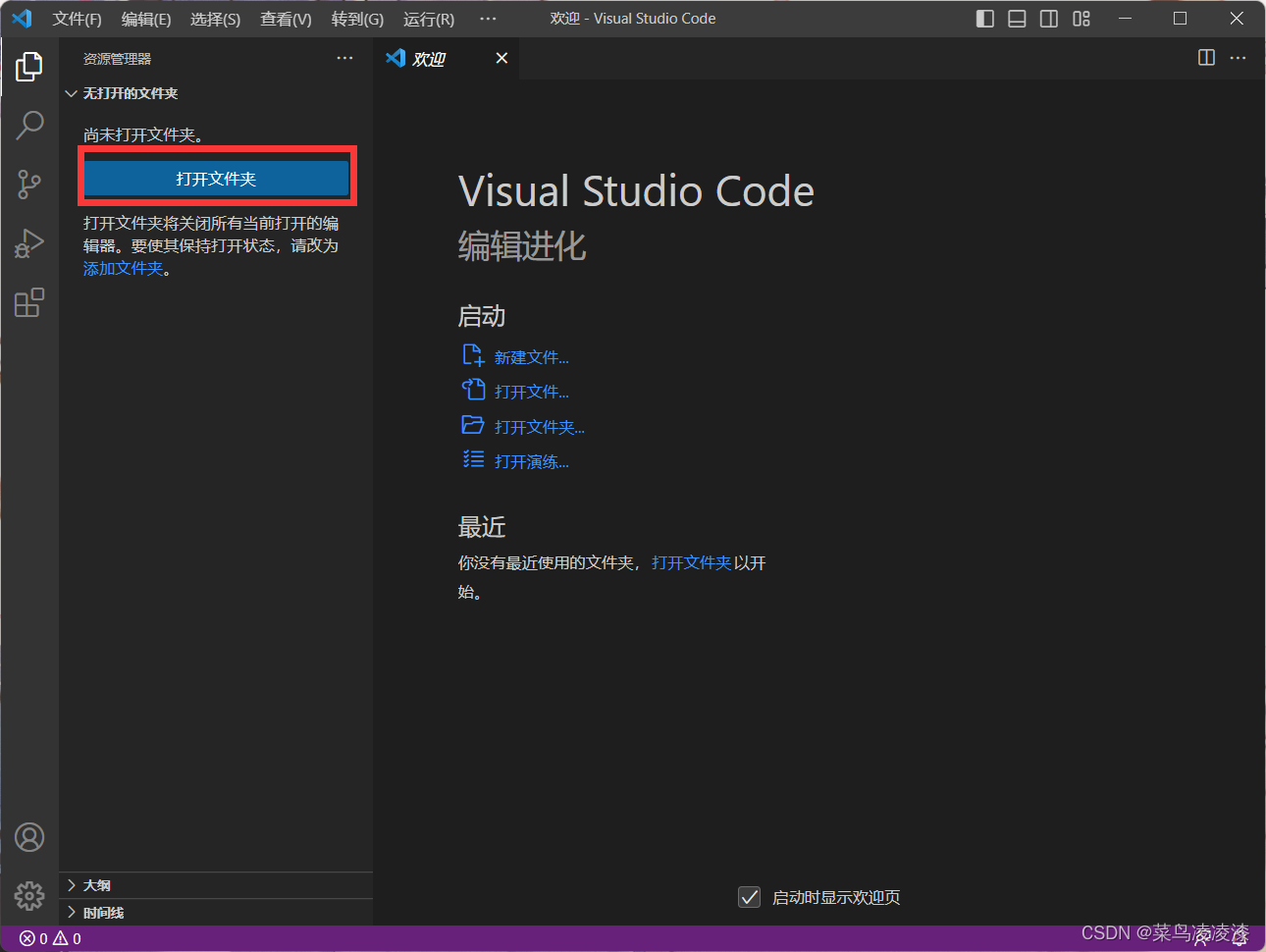1266x952 pixels.
Task: Open the Accounts icon in activity bar
Action: [x=29, y=837]
